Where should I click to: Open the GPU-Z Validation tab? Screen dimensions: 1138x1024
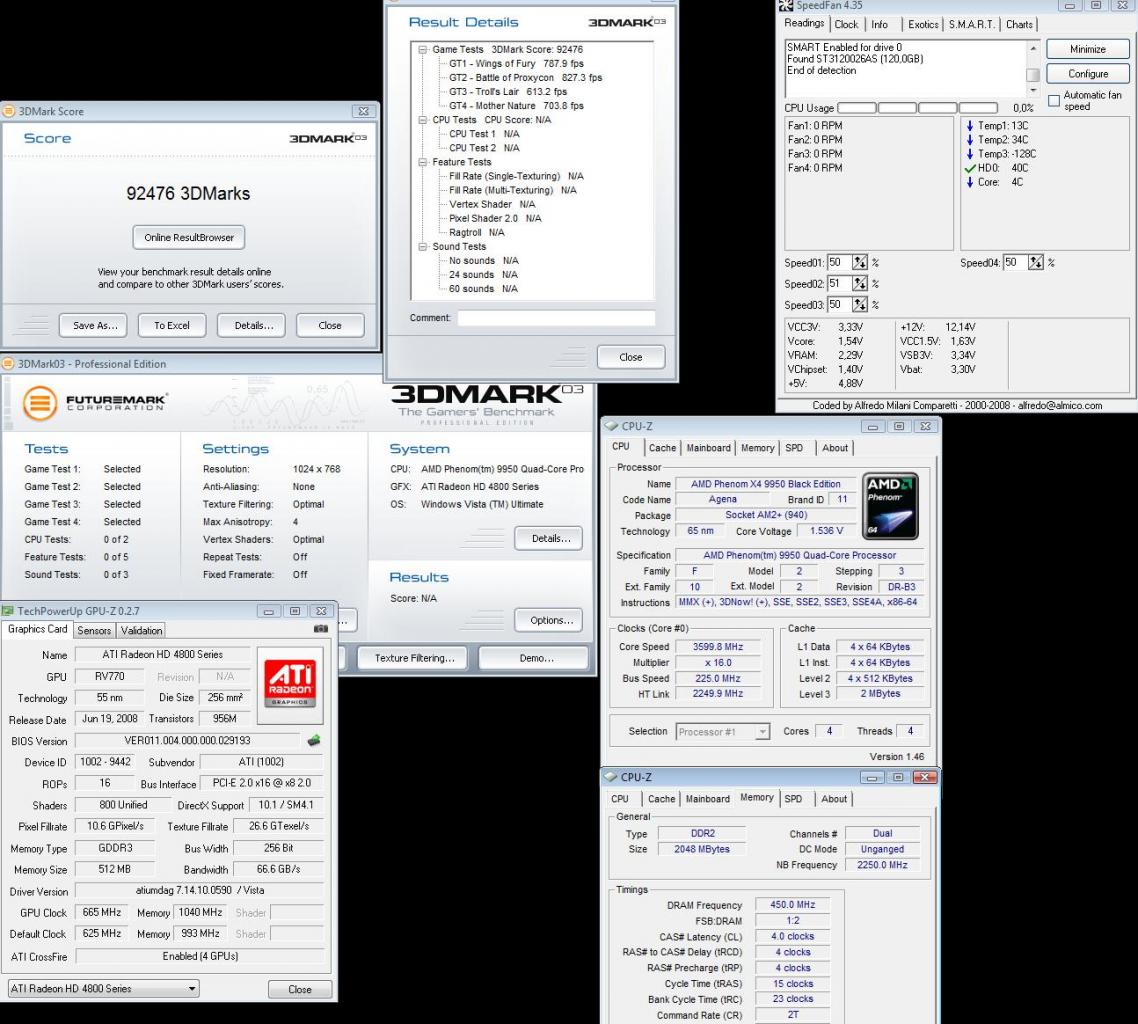click(x=142, y=631)
